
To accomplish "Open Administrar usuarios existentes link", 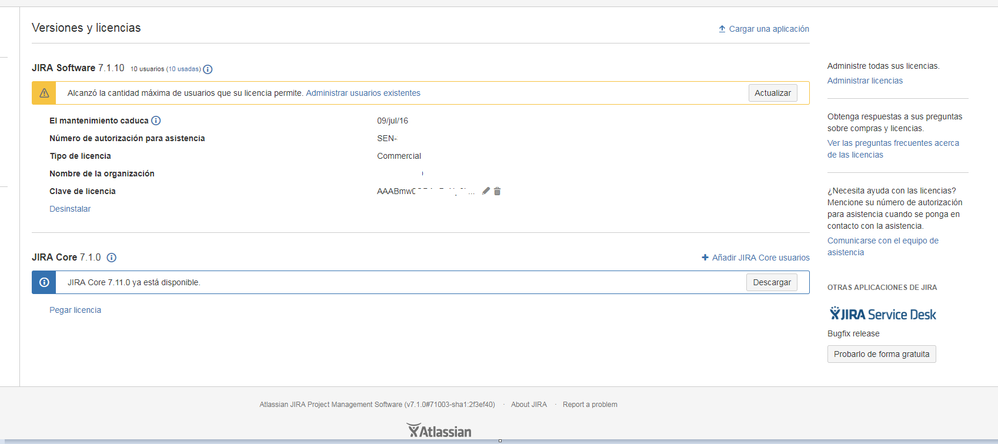I will click(363, 93).
